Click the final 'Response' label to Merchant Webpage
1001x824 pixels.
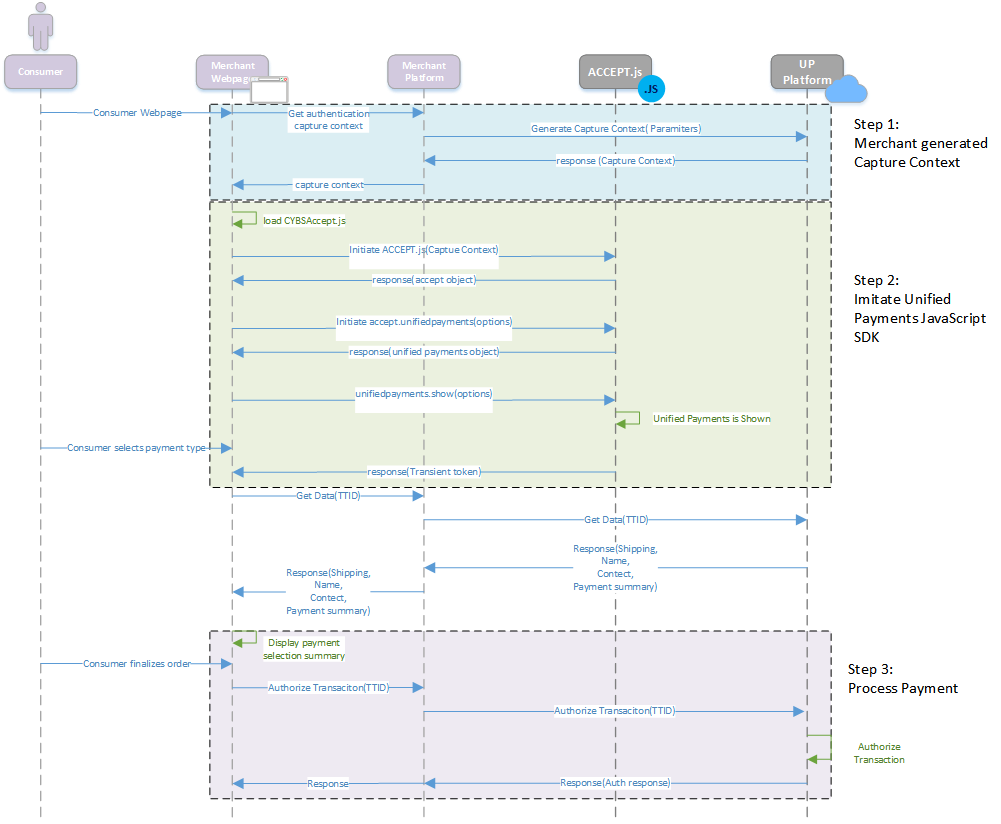(328, 783)
